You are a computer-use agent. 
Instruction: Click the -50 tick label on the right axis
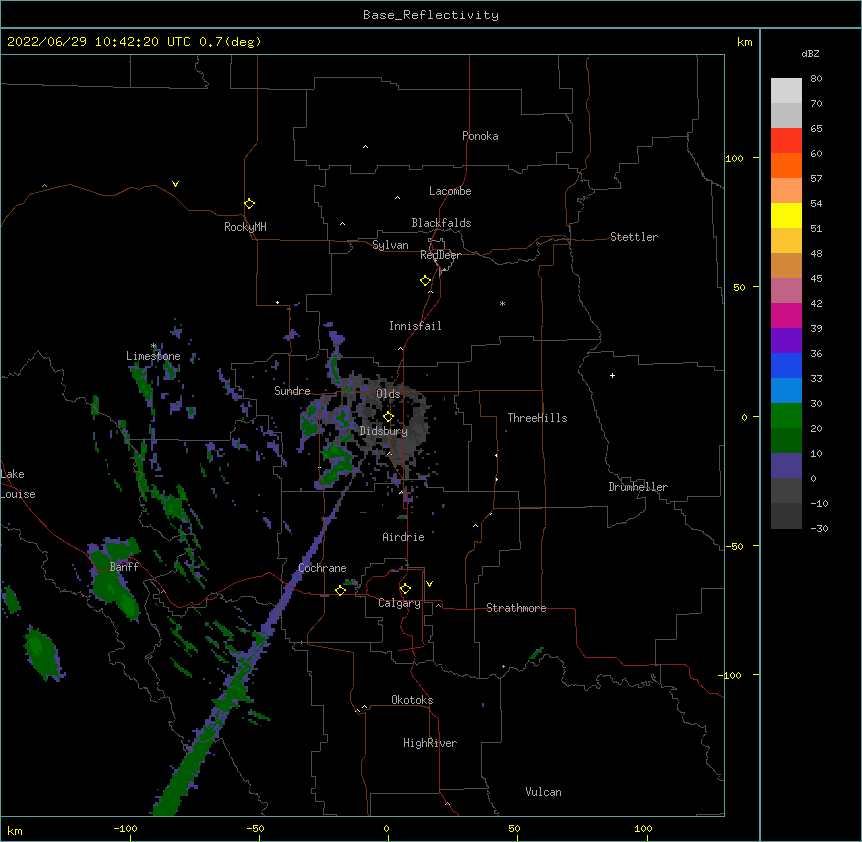click(734, 546)
